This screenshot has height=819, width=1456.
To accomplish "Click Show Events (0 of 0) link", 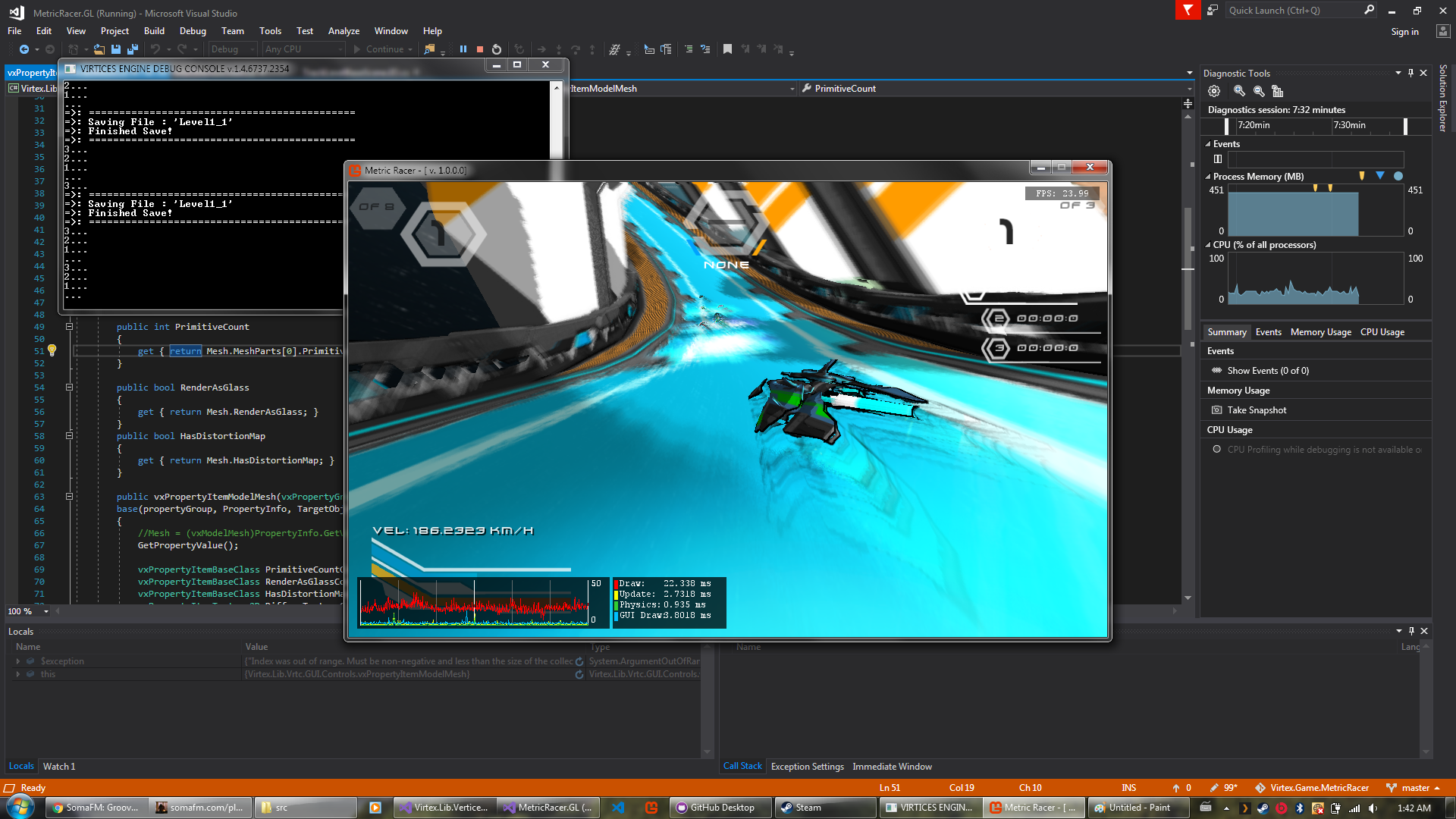I will tap(1267, 371).
